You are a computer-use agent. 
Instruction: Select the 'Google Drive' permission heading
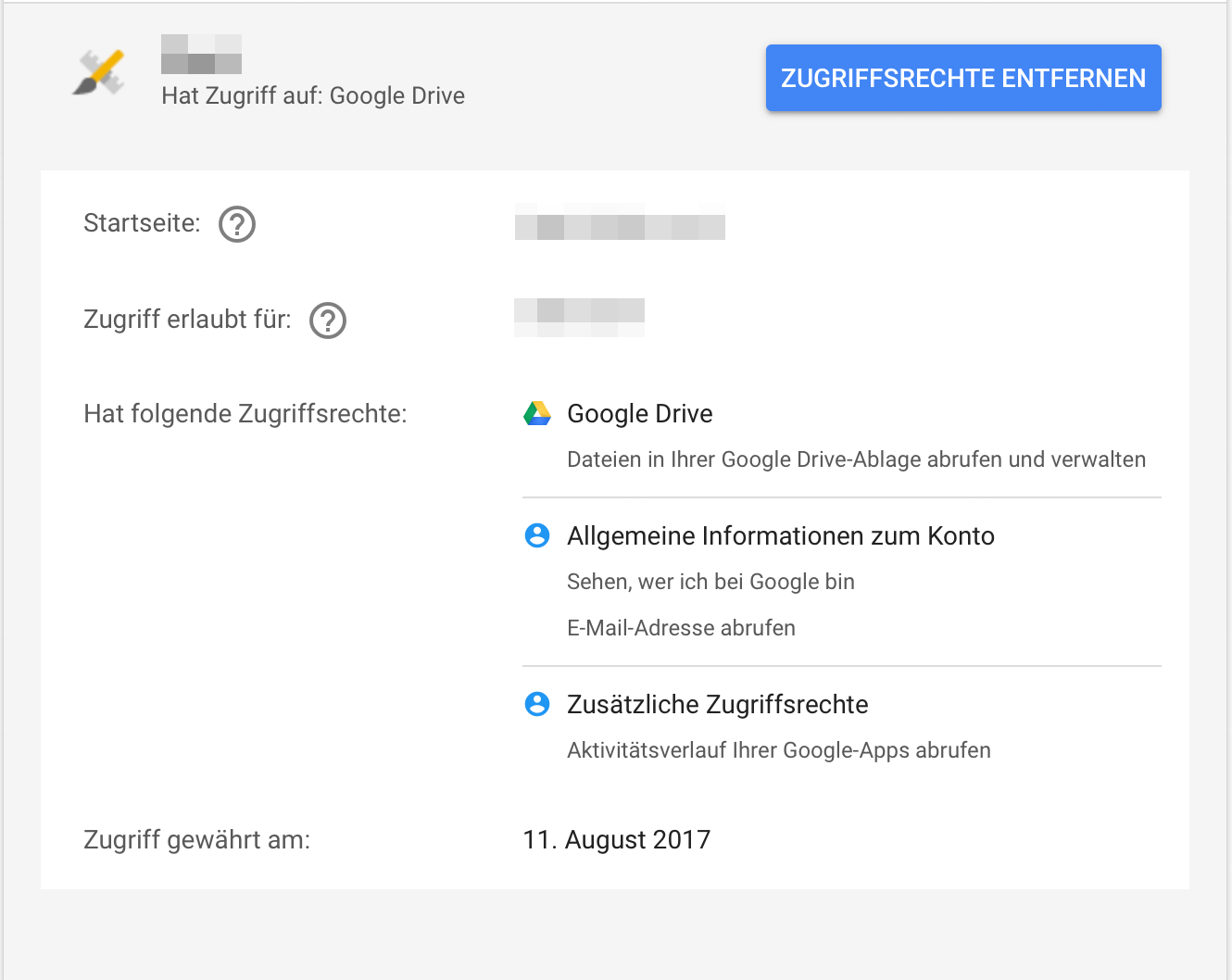(x=640, y=413)
